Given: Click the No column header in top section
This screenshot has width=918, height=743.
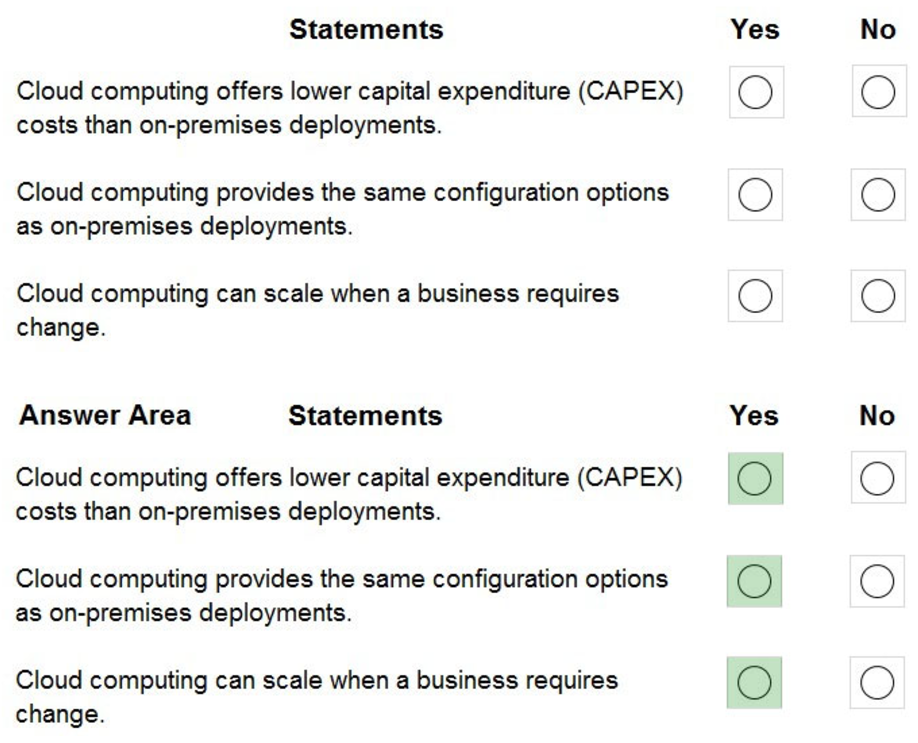Looking at the screenshot, I should [x=877, y=29].
